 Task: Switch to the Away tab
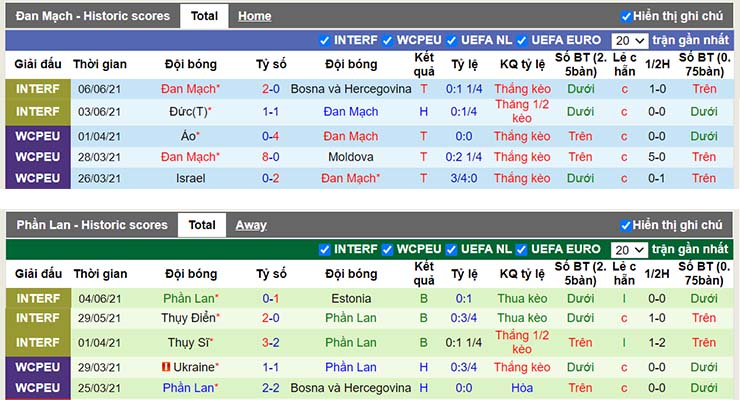click(x=251, y=225)
